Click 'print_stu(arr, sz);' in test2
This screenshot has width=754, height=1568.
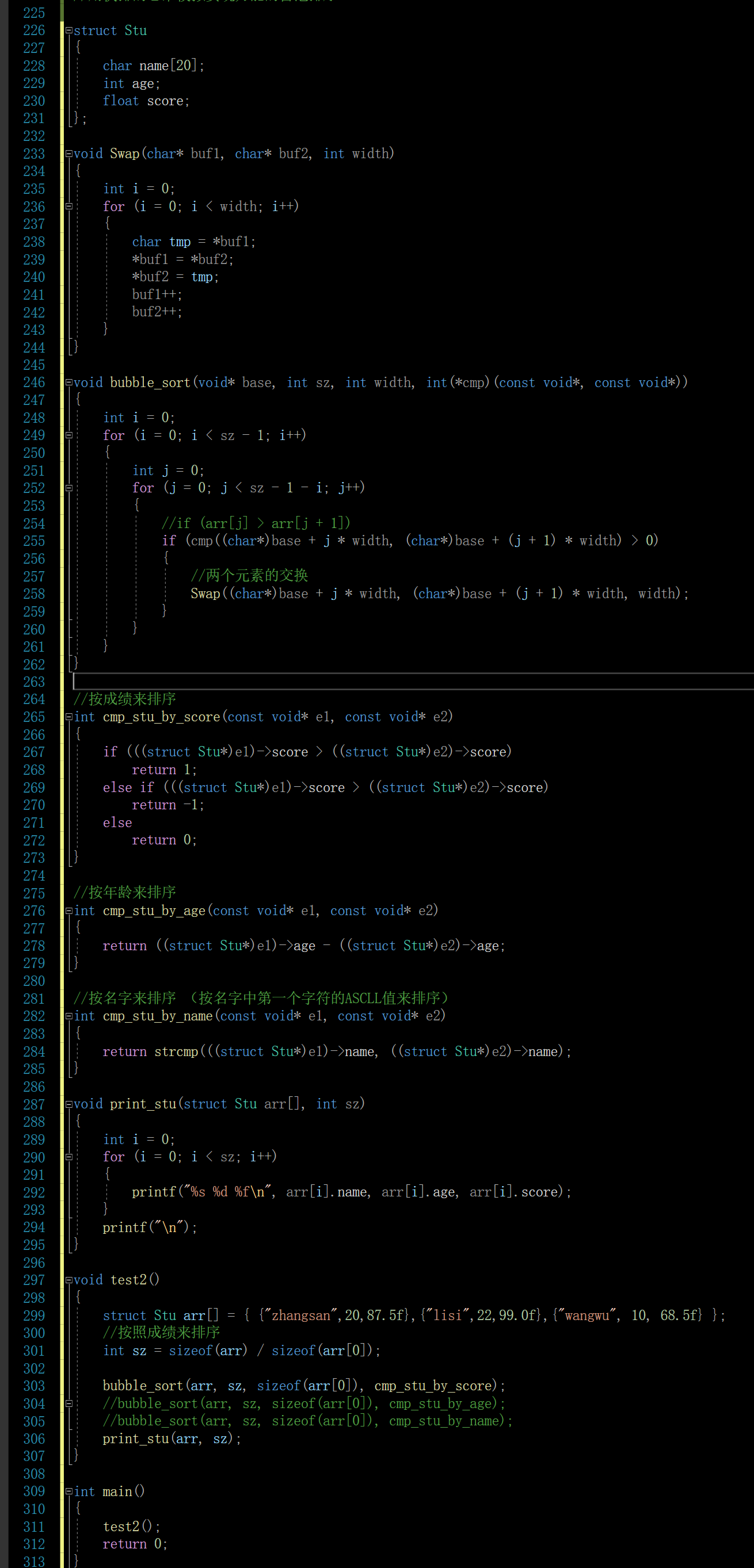(x=172, y=1439)
